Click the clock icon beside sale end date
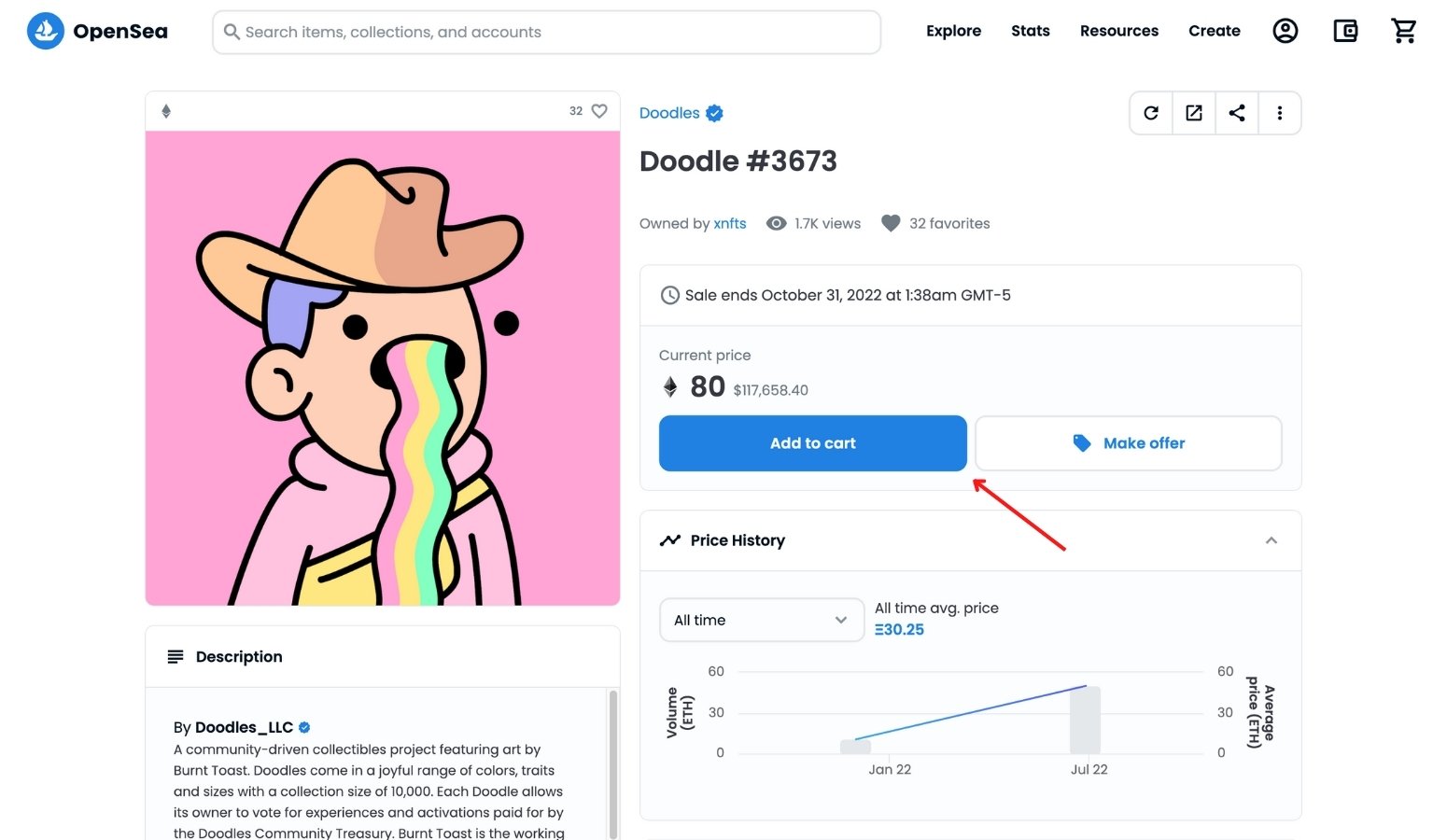Image resolution: width=1447 pixels, height=840 pixels. point(669,295)
